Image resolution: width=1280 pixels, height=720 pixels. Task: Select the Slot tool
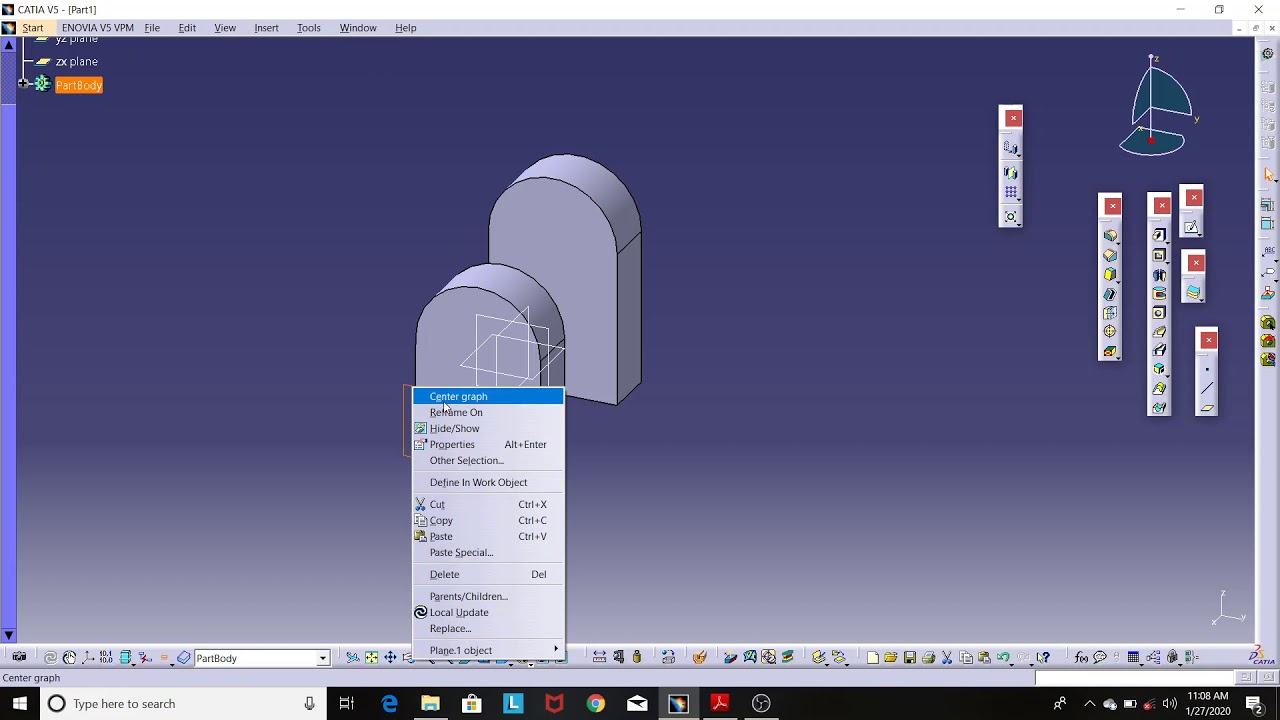[1159, 350]
